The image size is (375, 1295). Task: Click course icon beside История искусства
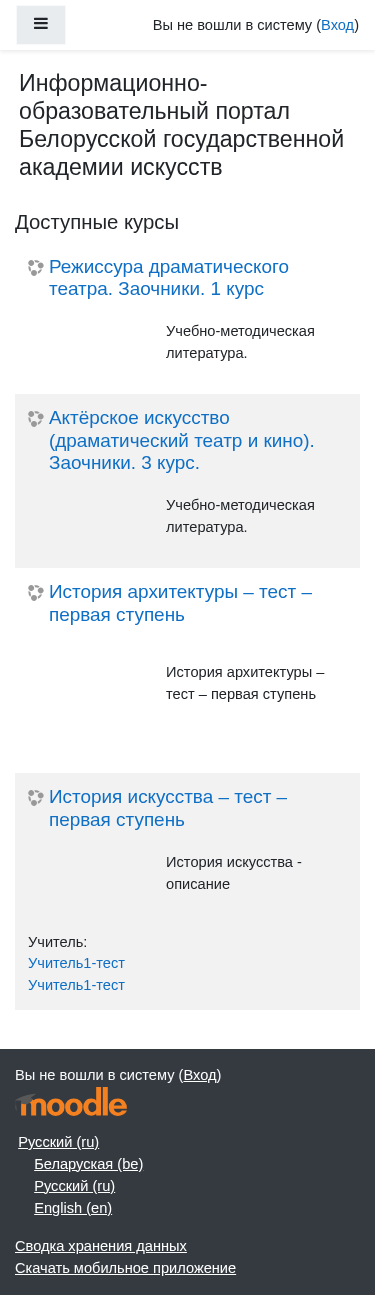(x=36, y=798)
